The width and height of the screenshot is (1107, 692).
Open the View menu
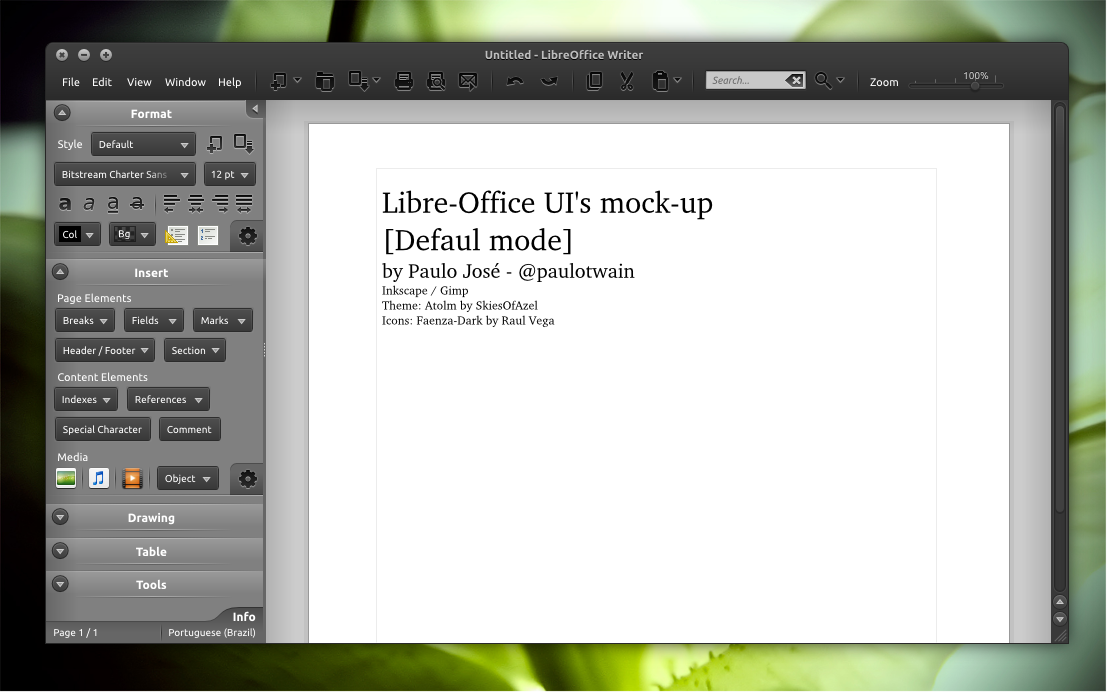pyautogui.click(x=139, y=82)
